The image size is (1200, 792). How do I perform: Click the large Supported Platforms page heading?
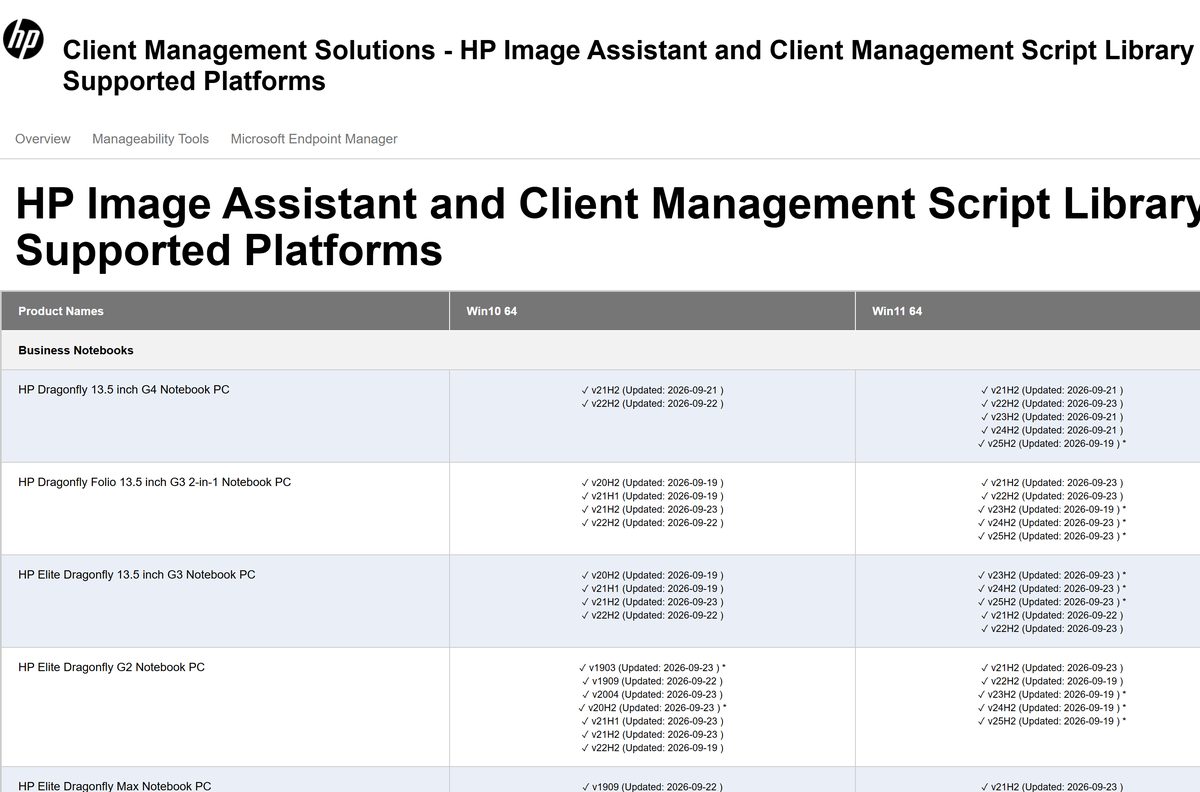pyautogui.click(x=608, y=226)
